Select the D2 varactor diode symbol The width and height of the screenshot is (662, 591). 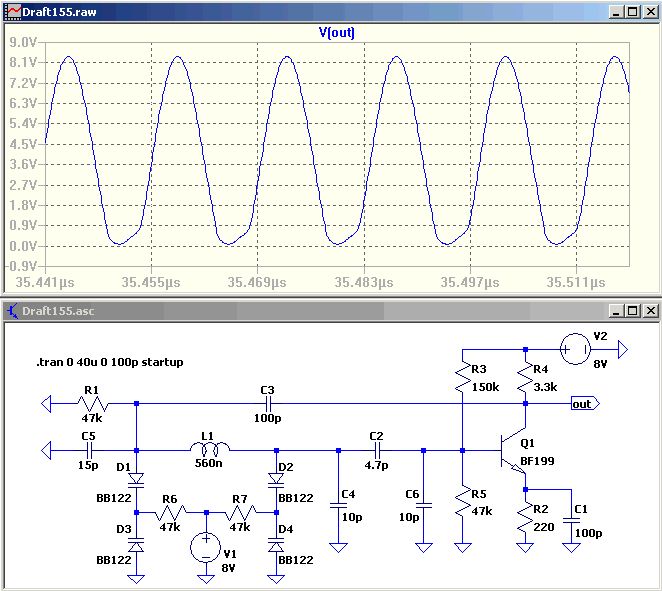tap(276, 480)
